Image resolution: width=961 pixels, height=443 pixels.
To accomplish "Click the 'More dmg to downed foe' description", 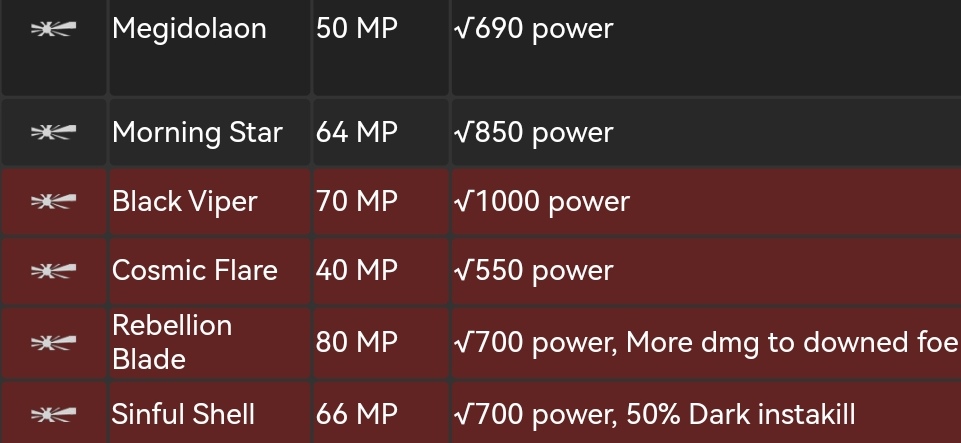I will 791,343.
